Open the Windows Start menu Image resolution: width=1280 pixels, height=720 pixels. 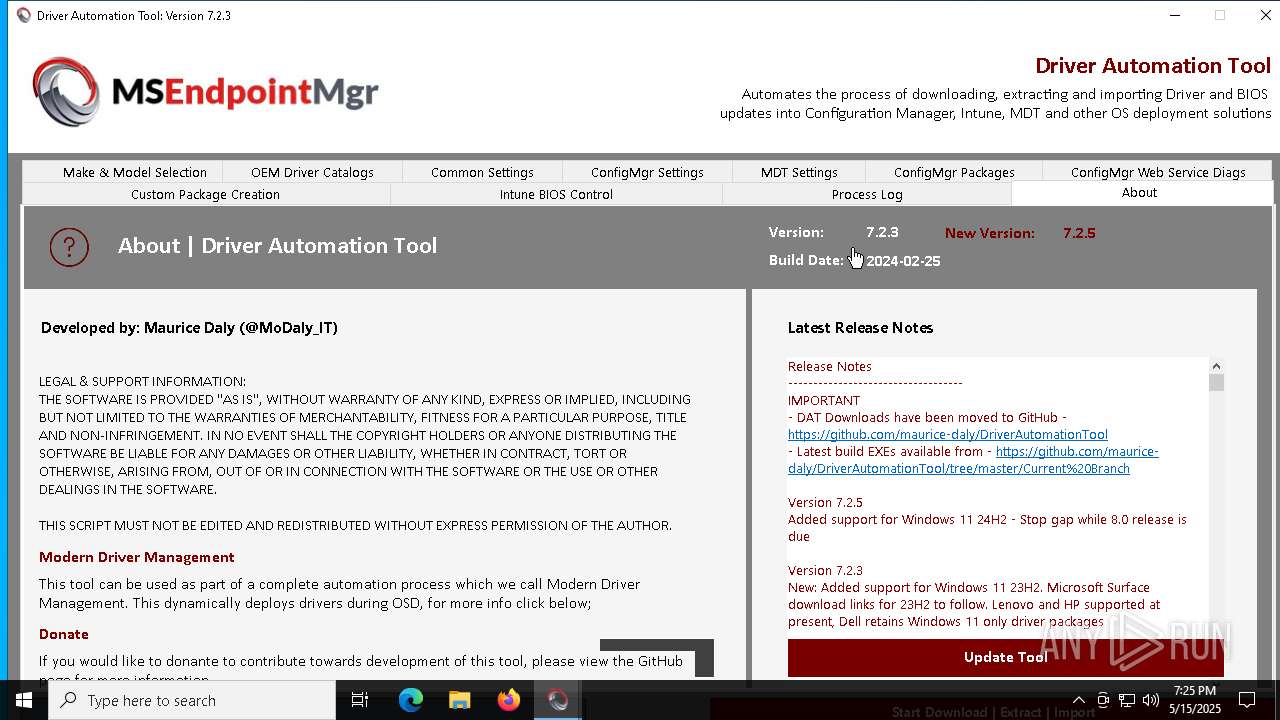[24, 700]
